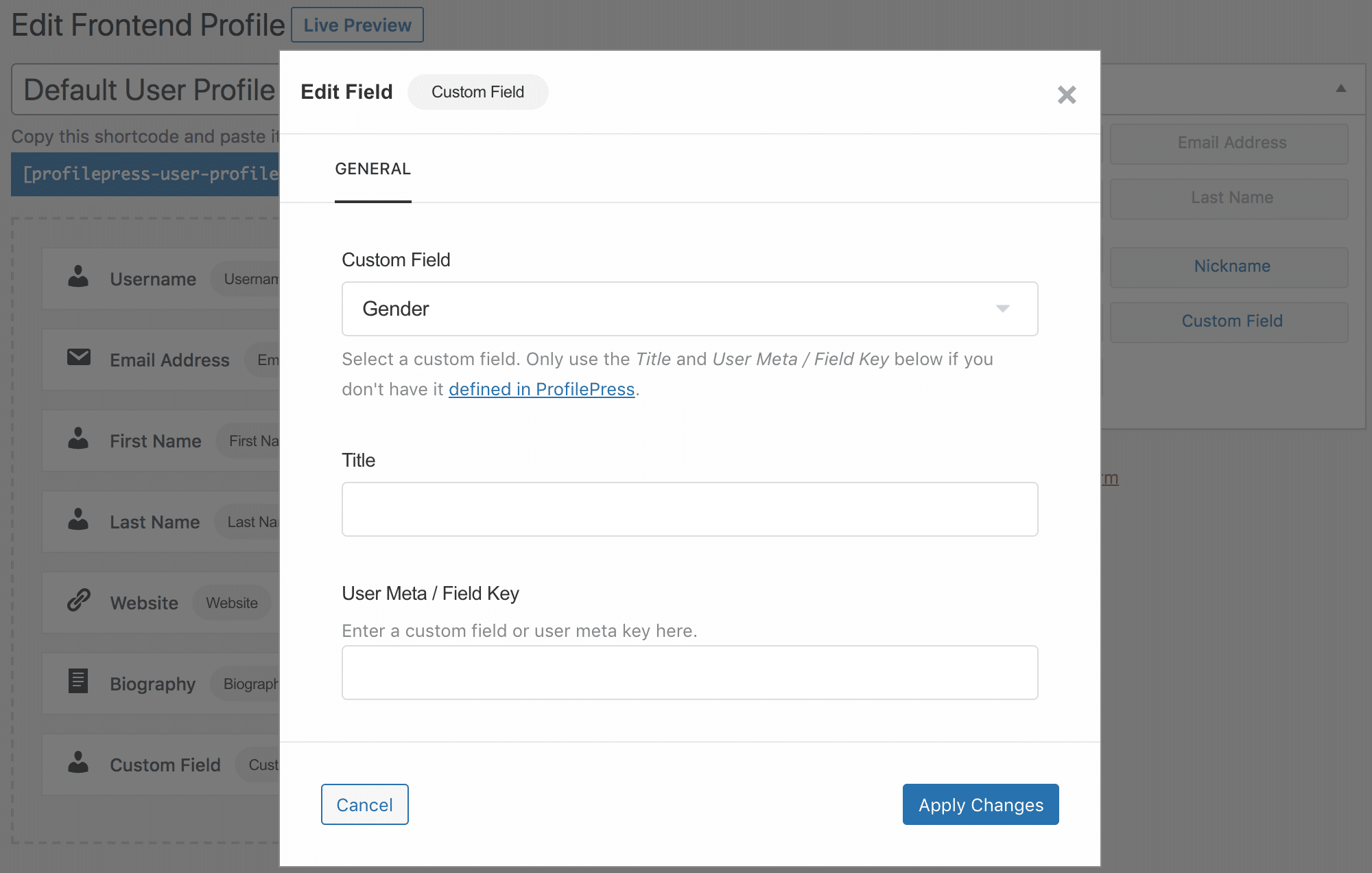Click the link icon next to Website
This screenshot has height=873, width=1372.
coord(78,601)
